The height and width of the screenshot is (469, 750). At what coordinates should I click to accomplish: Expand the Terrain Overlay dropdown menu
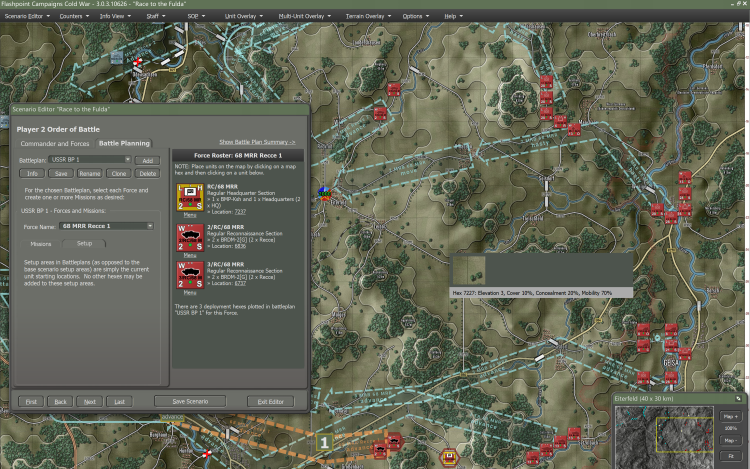[x=368, y=16]
